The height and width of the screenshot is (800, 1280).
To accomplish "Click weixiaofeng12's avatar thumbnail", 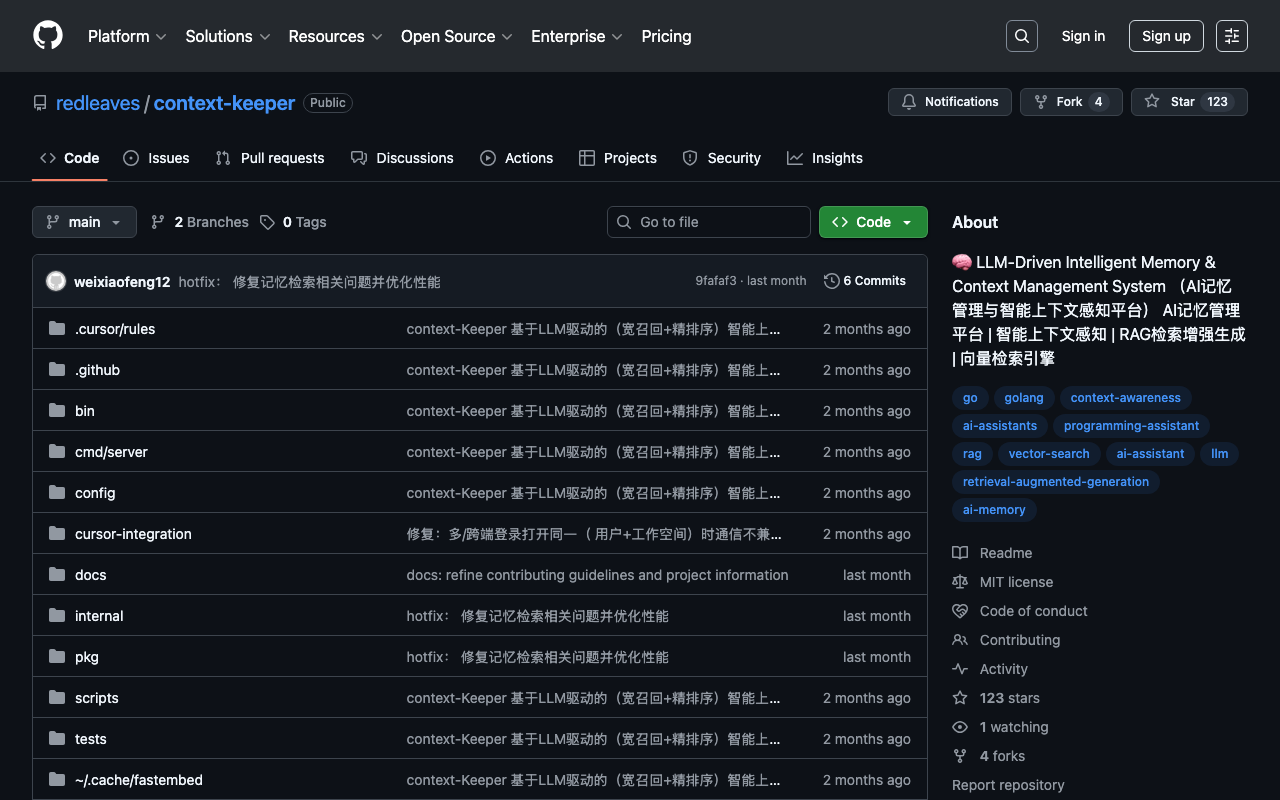I will pyautogui.click(x=56, y=281).
